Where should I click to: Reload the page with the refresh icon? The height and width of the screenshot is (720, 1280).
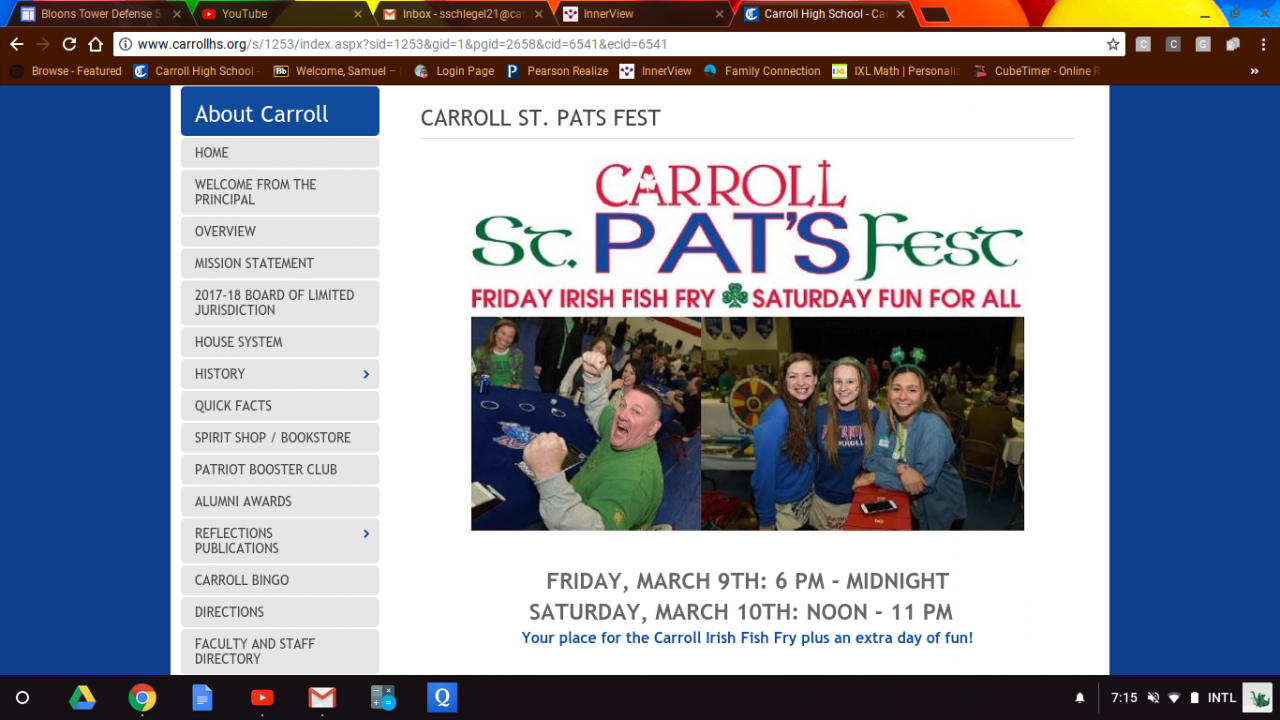tap(69, 44)
